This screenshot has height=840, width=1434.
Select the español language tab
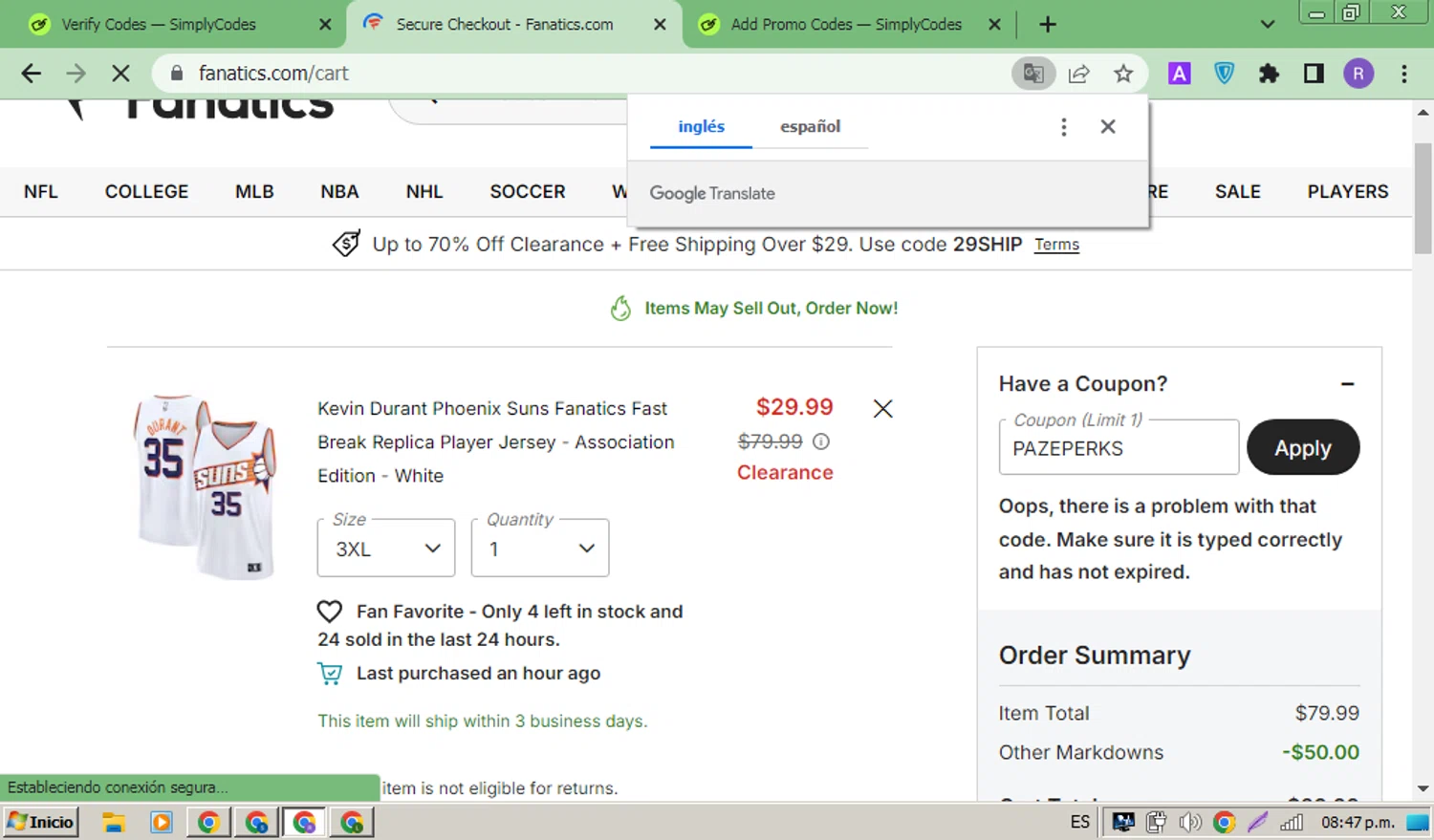810,126
